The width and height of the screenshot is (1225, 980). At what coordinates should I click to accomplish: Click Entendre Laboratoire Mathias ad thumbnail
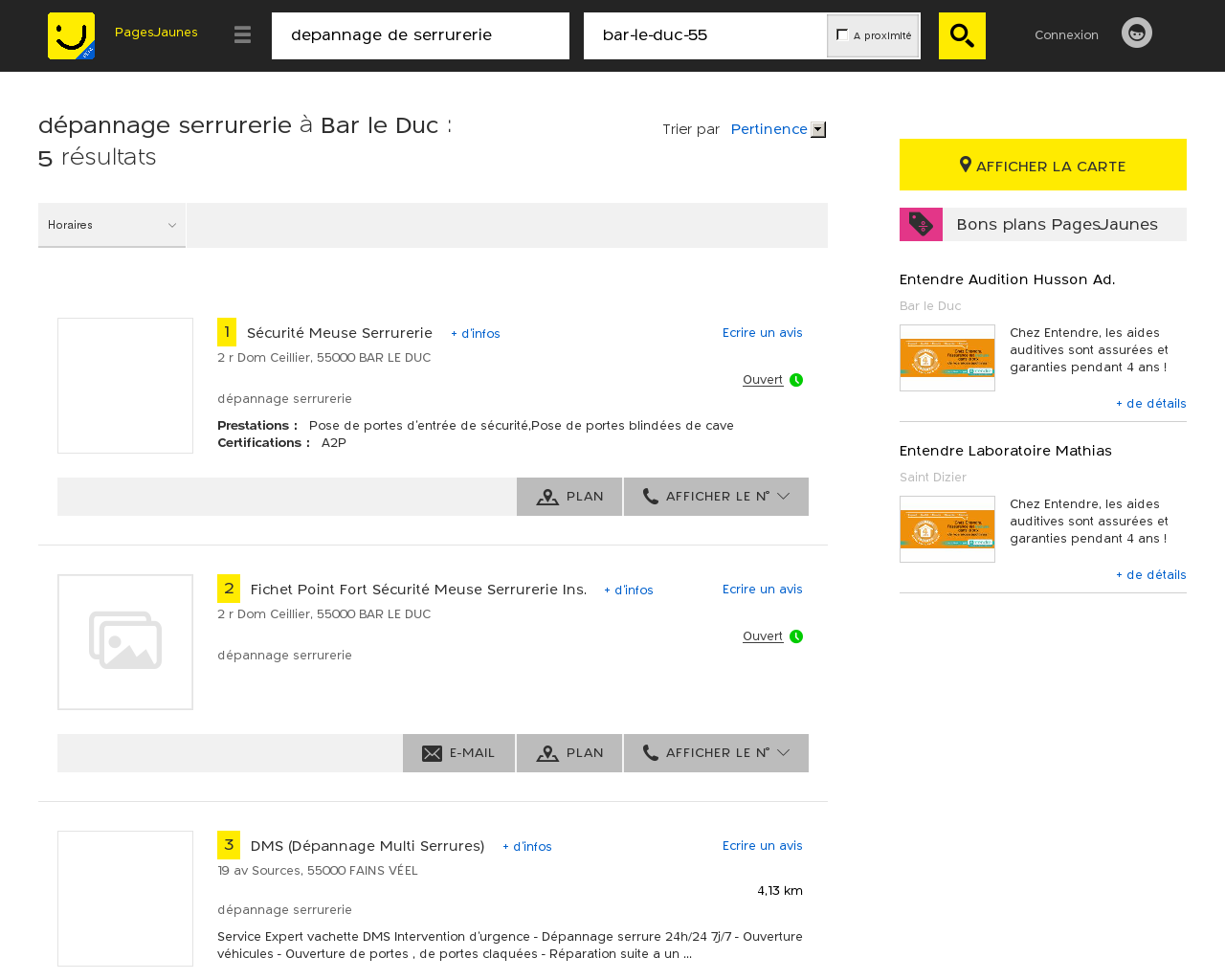pyautogui.click(x=947, y=529)
